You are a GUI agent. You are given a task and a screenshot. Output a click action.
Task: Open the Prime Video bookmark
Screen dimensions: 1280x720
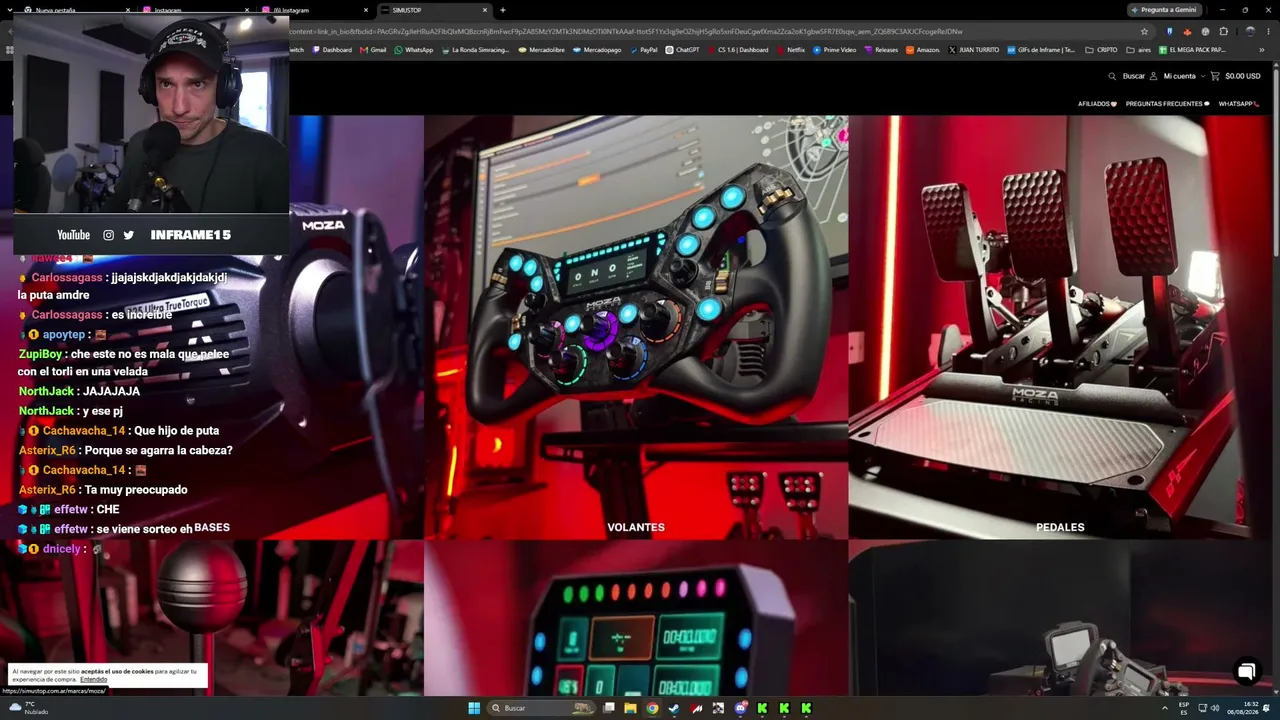click(835, 49)
